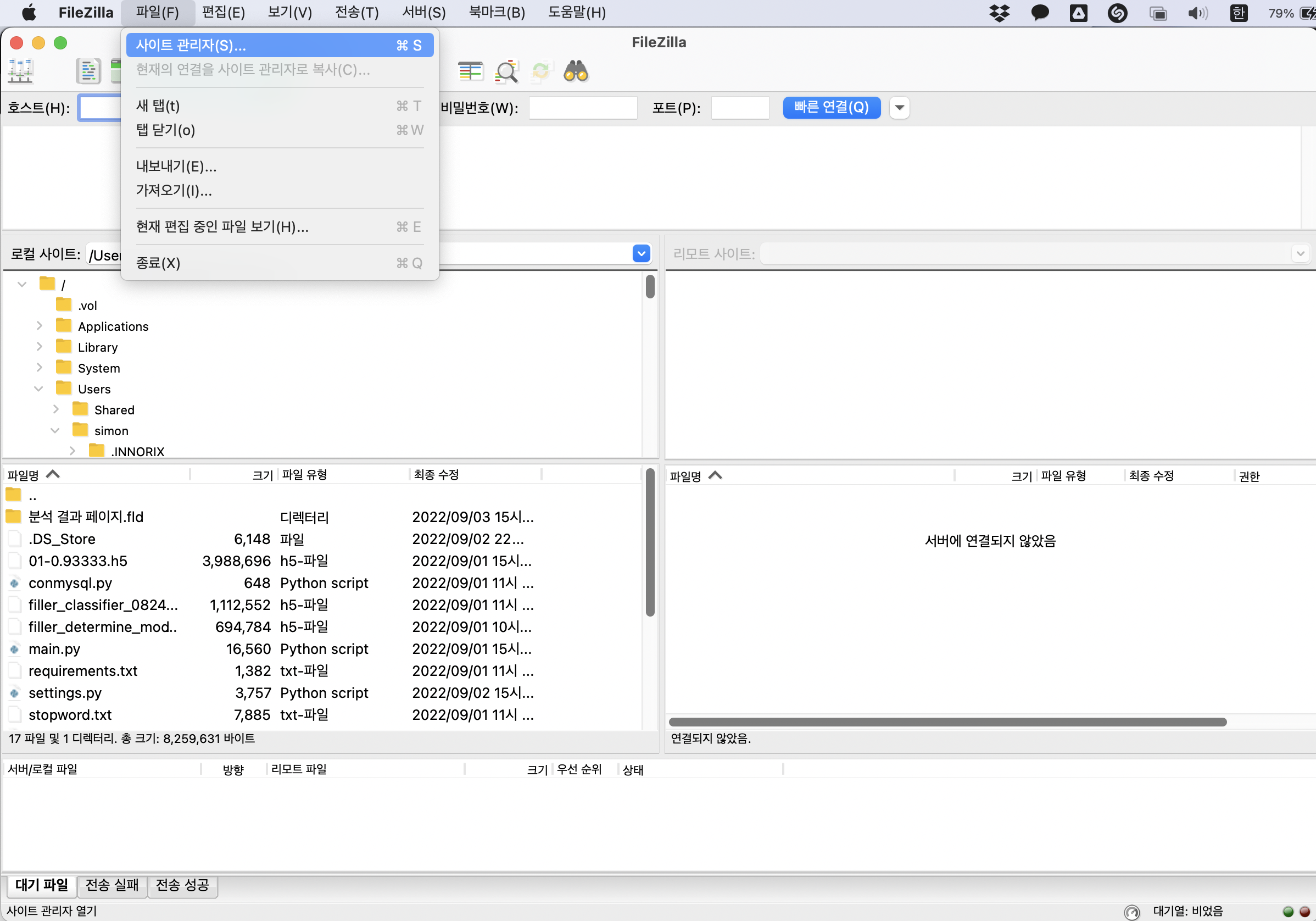Open the quick connect history dropdown arrow
Image resolution: width=1316 pixels, height=921 pixels.
899,107
